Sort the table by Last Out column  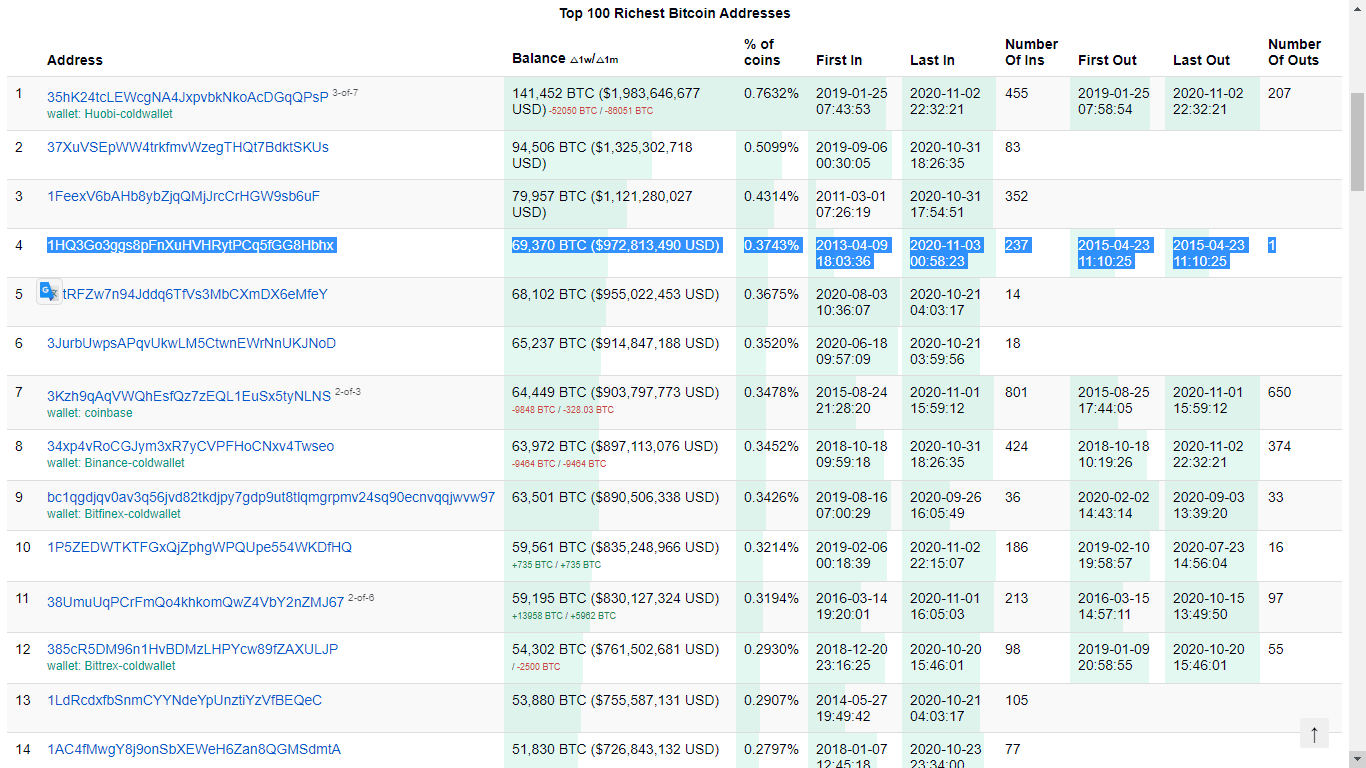coord(1201,60)
